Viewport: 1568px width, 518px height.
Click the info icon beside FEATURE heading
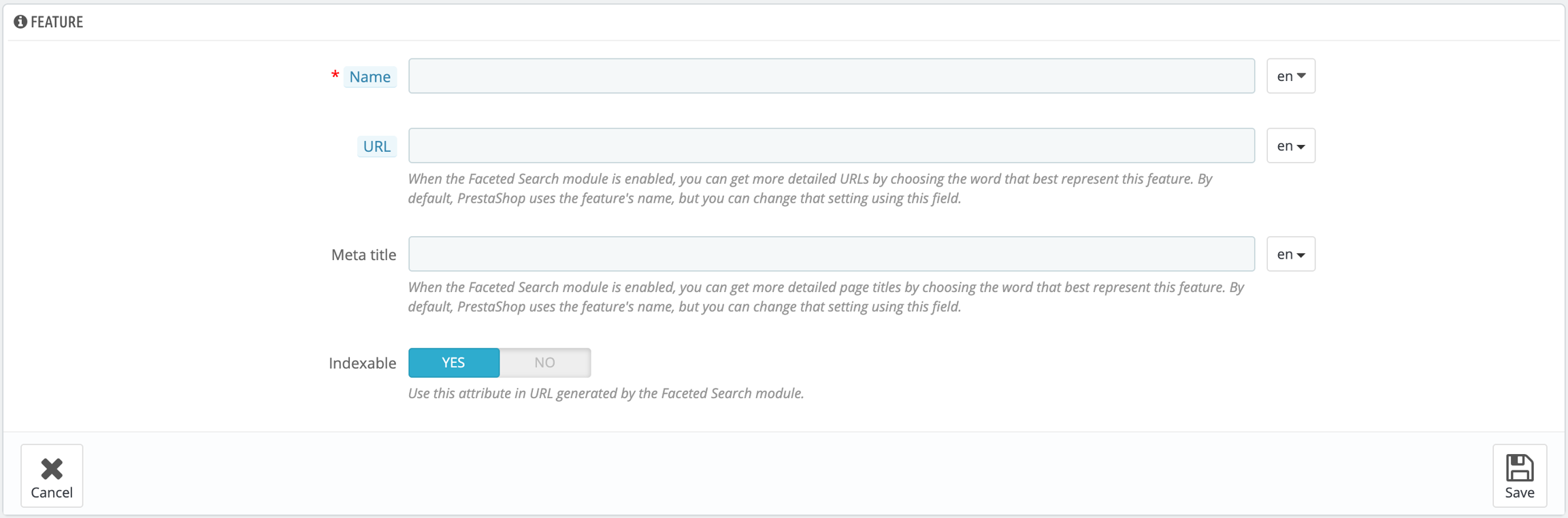[x=20, y=22]
